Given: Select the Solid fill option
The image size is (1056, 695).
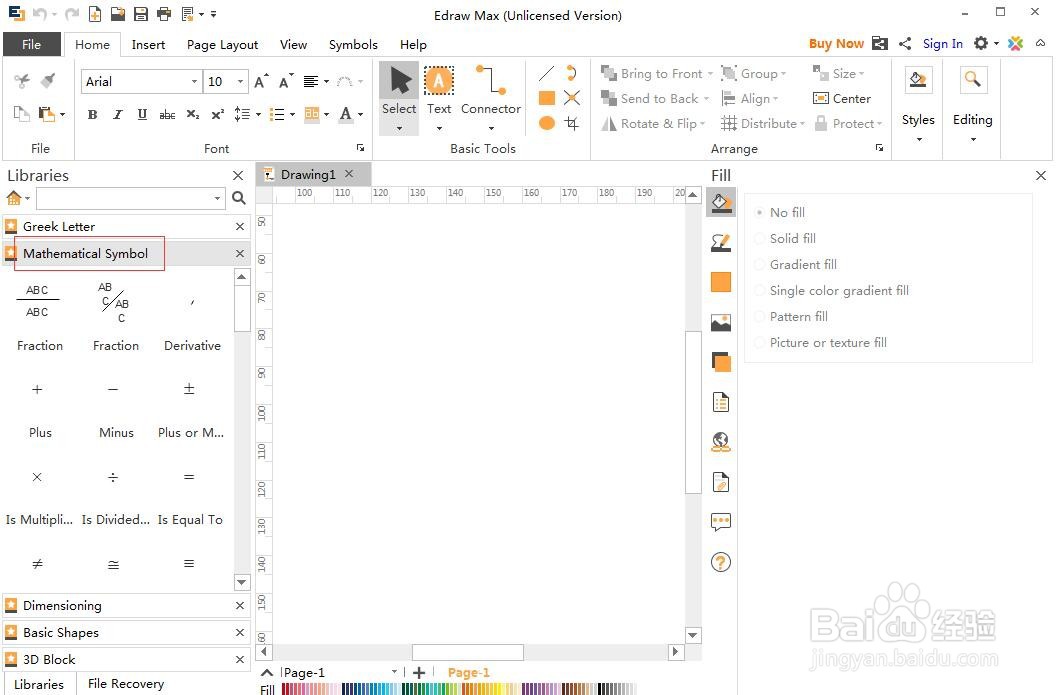Looking at the screenshot, I should click(786, 238).
